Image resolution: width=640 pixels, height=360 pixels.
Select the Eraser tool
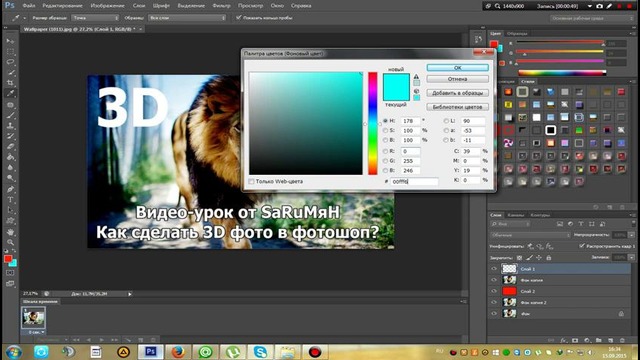(x=10, y=147)
